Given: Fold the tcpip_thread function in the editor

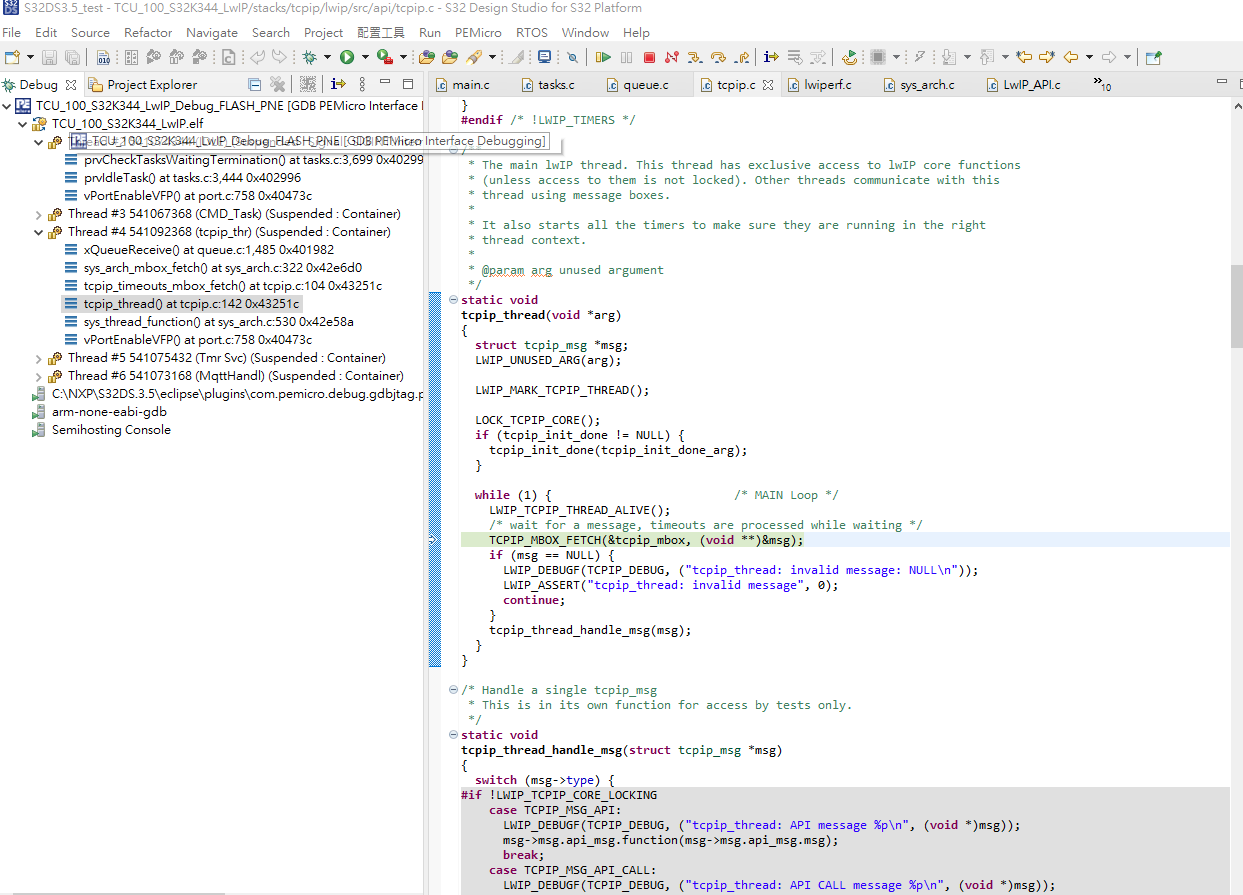Looking at the screenshot, I should (x=454, y=300).
